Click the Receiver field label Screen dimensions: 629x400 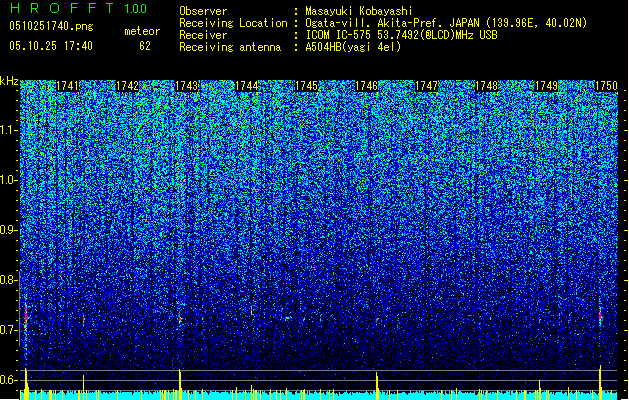203,35
